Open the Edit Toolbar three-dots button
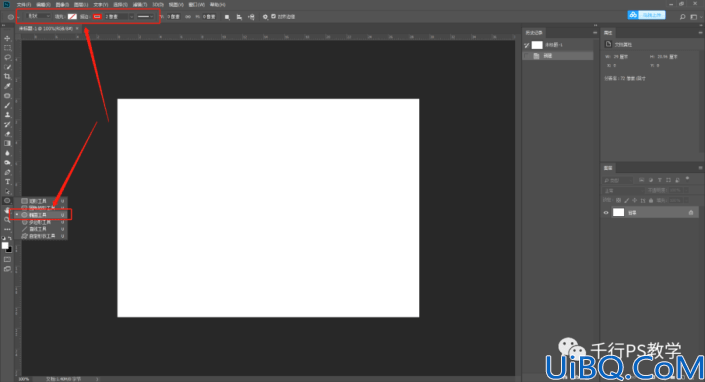 [7, 229]
